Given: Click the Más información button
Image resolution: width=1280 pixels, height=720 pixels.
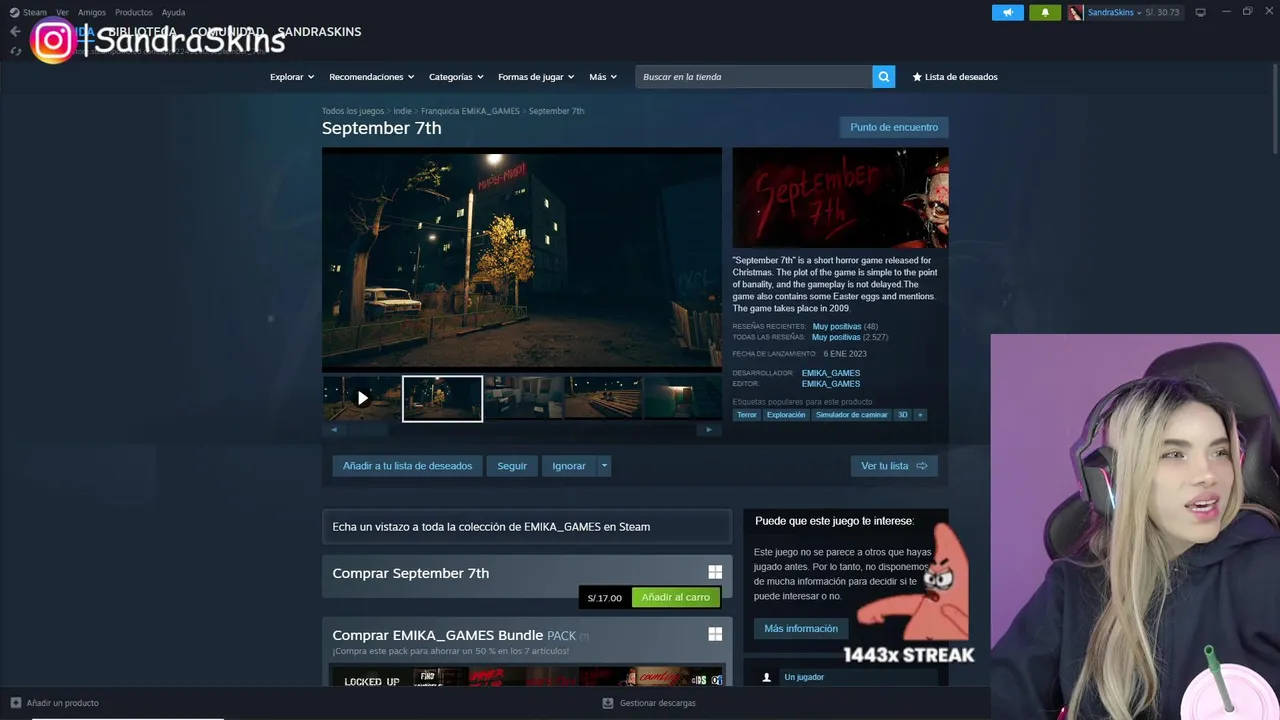Looking at the screenshot, I should pos(801,629).
